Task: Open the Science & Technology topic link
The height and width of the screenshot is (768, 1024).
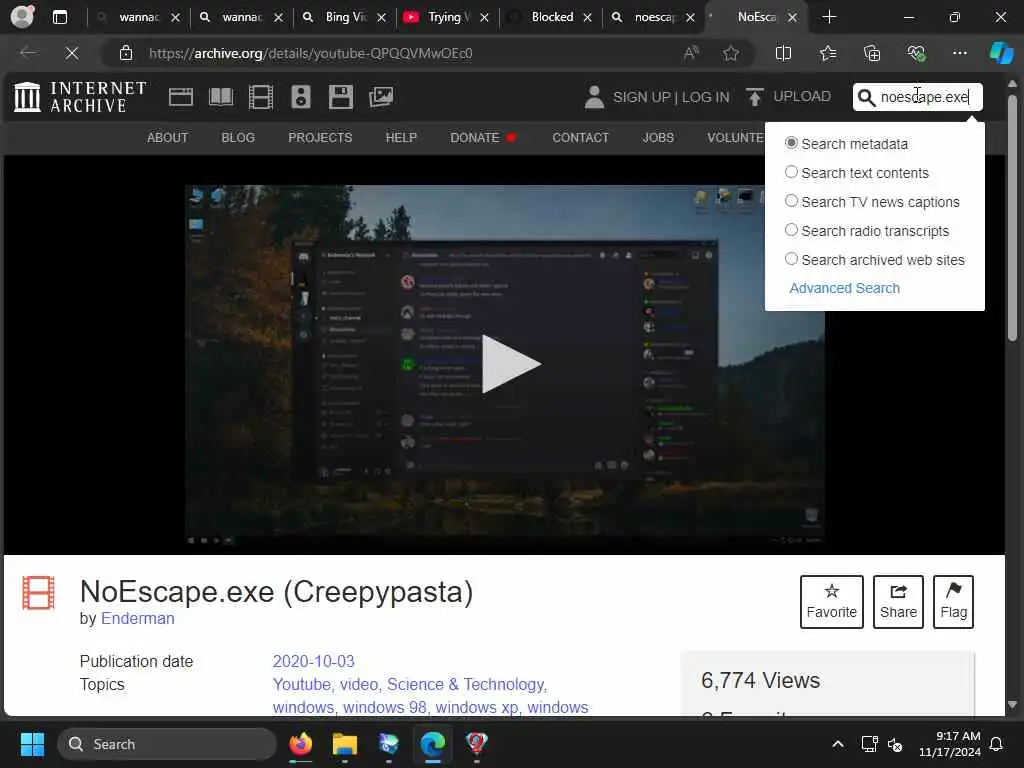Action: [x=466, y=684]
